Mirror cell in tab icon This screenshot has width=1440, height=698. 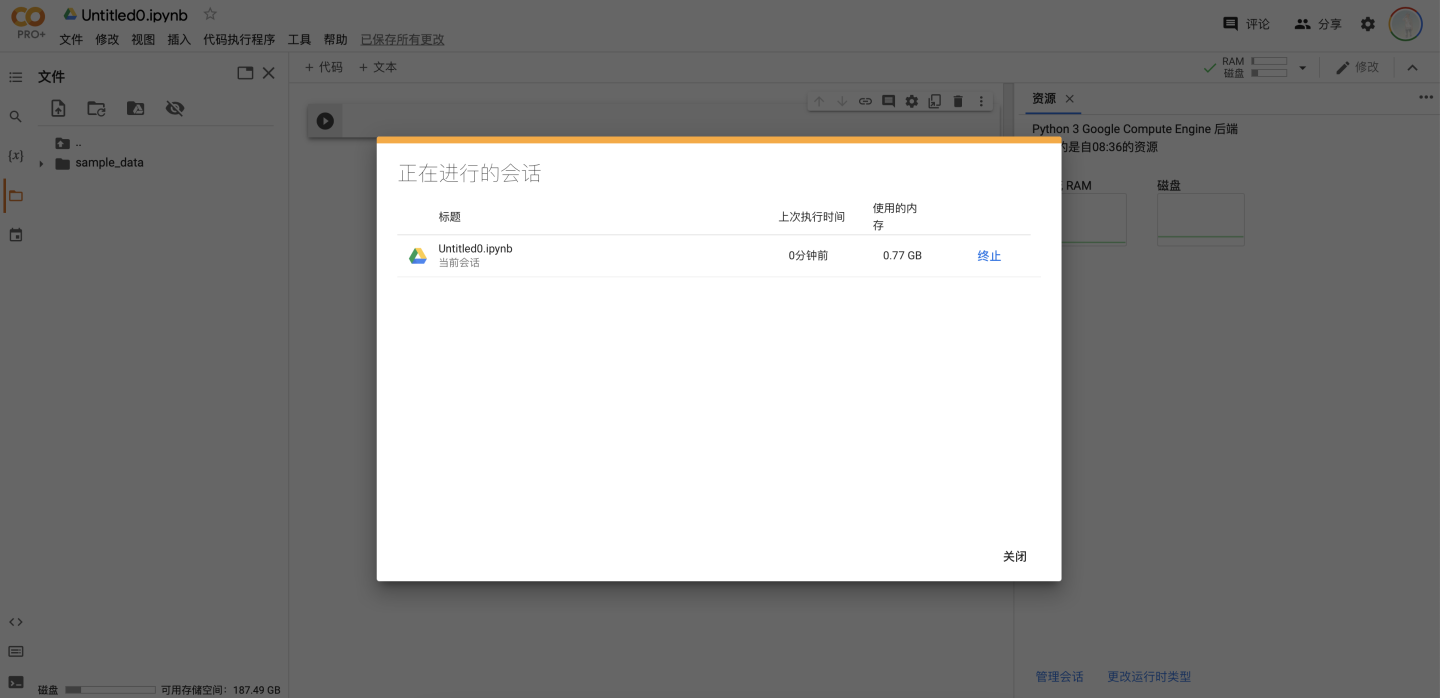[x=934, y=101]
